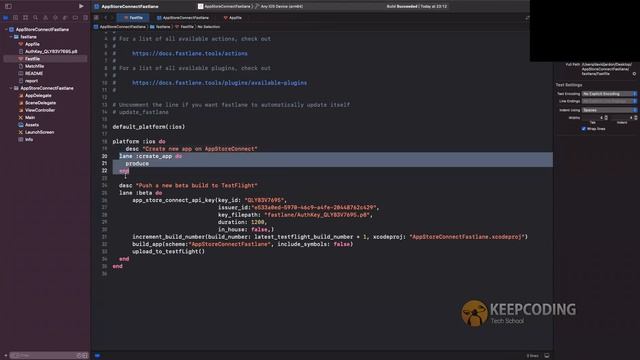Run the project with the play button
Image resolution: width=640 pixels, height=360 pixels.
[x=81, y=6]
